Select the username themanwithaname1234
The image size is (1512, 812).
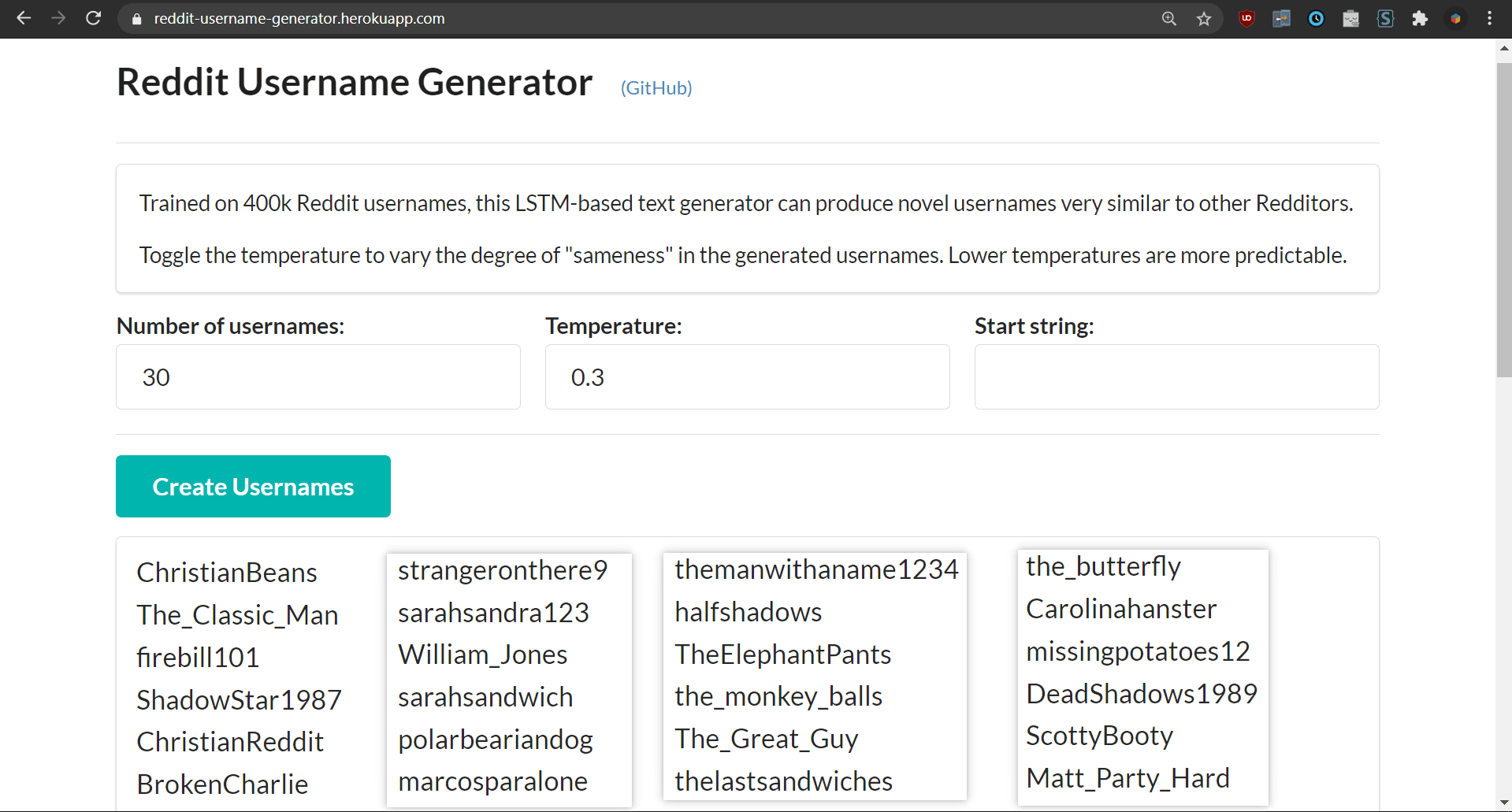pos(816,569)
